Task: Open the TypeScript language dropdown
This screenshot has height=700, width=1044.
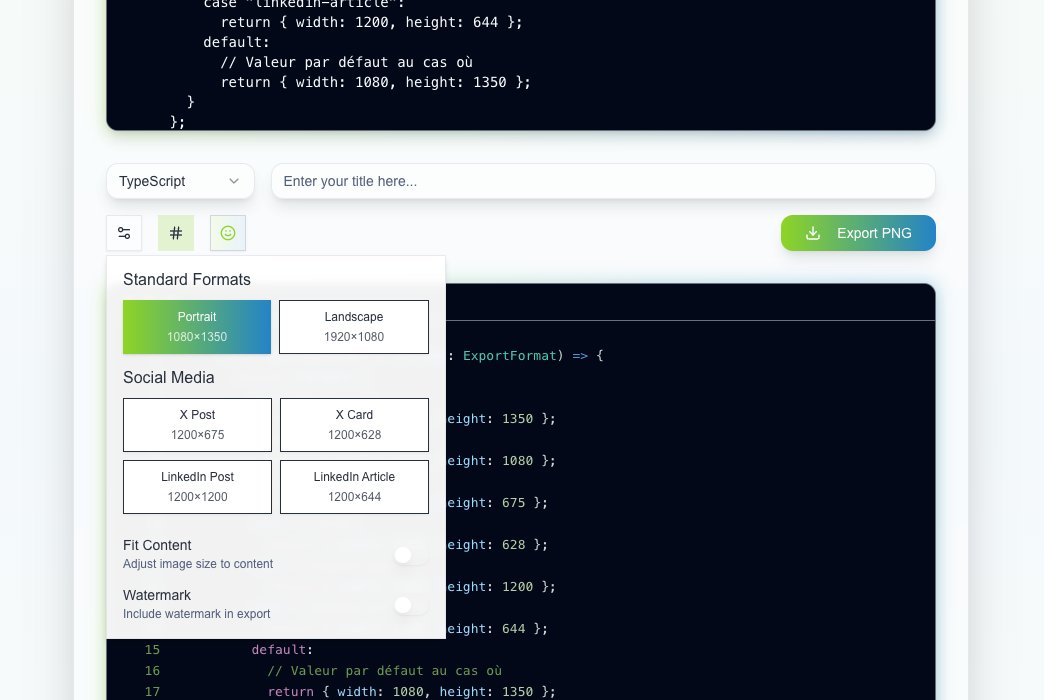Action: coord(180,181)
